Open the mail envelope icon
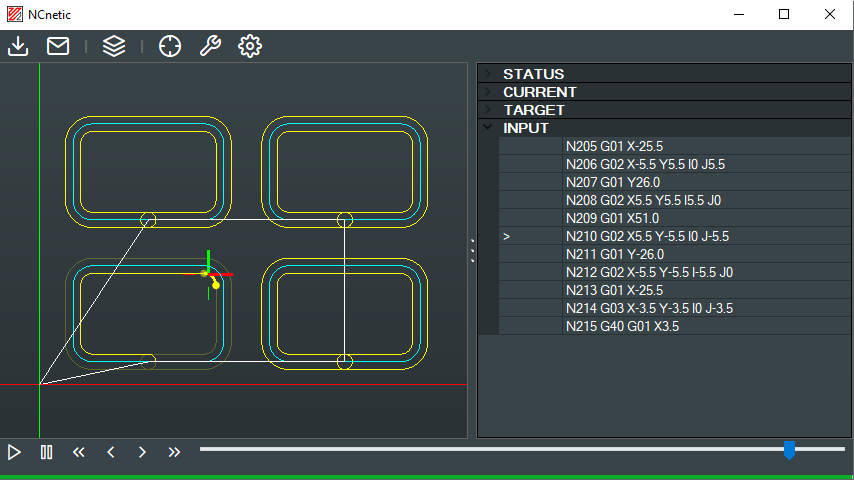854x480 pixels. click(58, 46)
